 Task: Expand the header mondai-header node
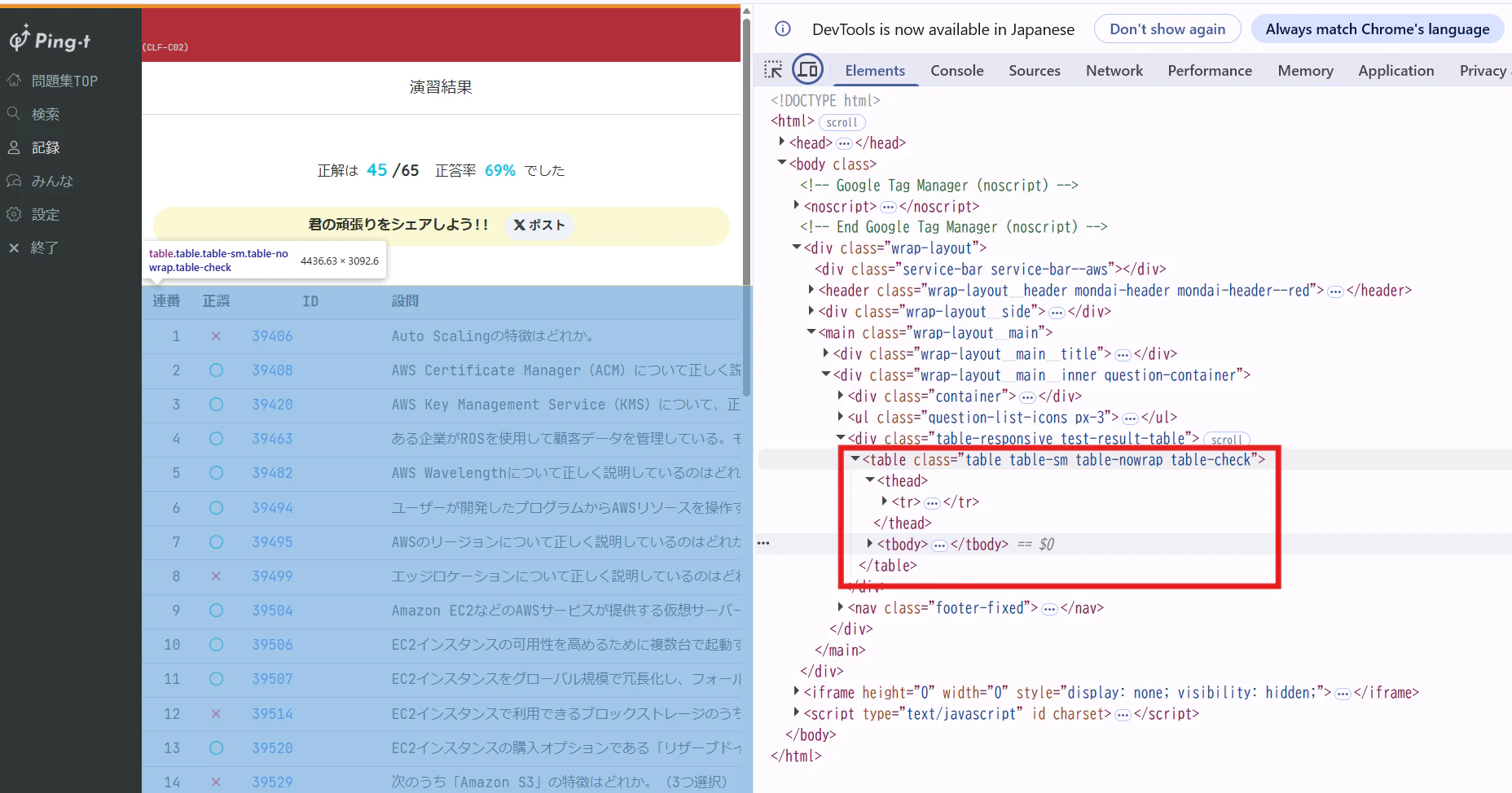(x=811, y=290)
